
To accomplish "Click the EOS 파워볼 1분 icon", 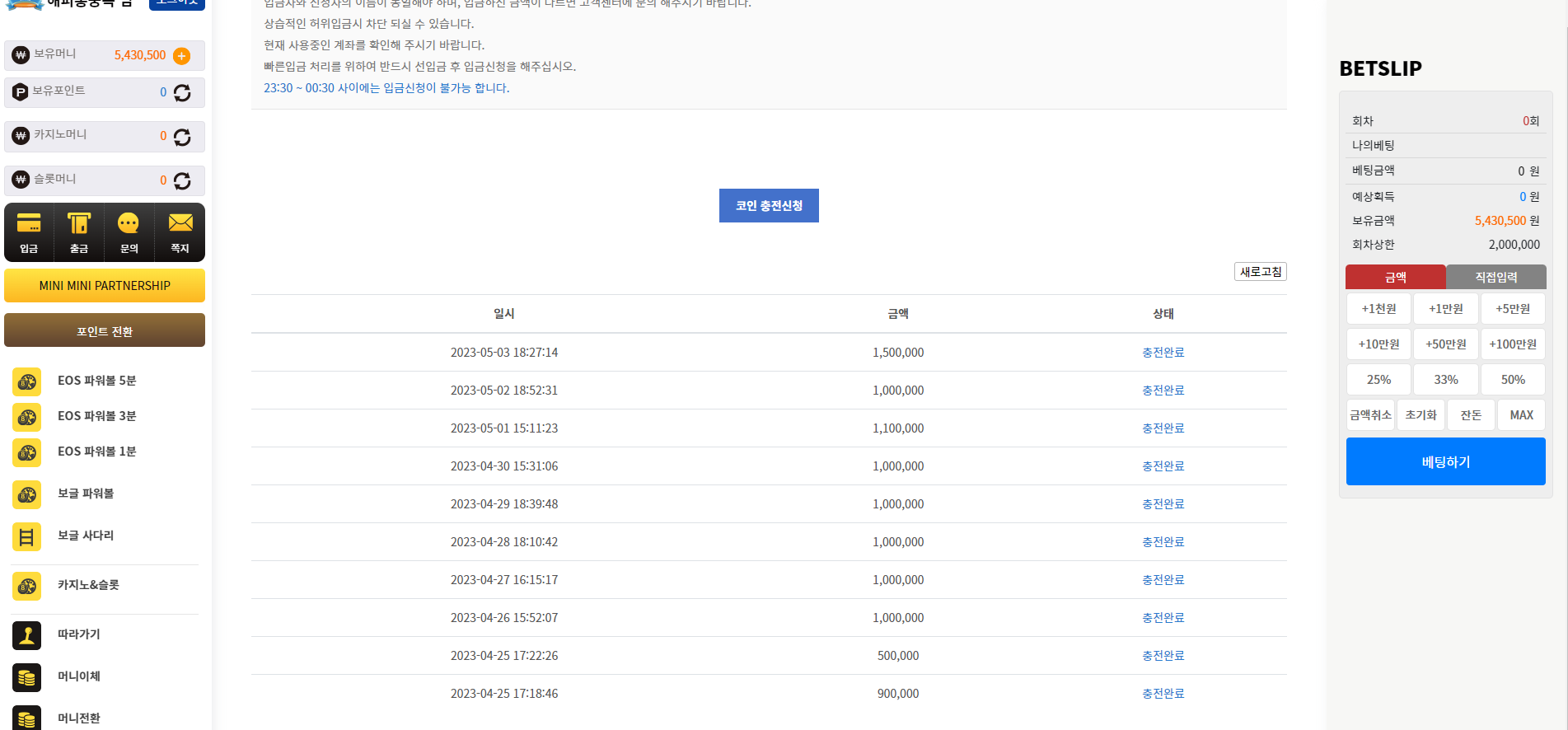I will coord(27,452).
